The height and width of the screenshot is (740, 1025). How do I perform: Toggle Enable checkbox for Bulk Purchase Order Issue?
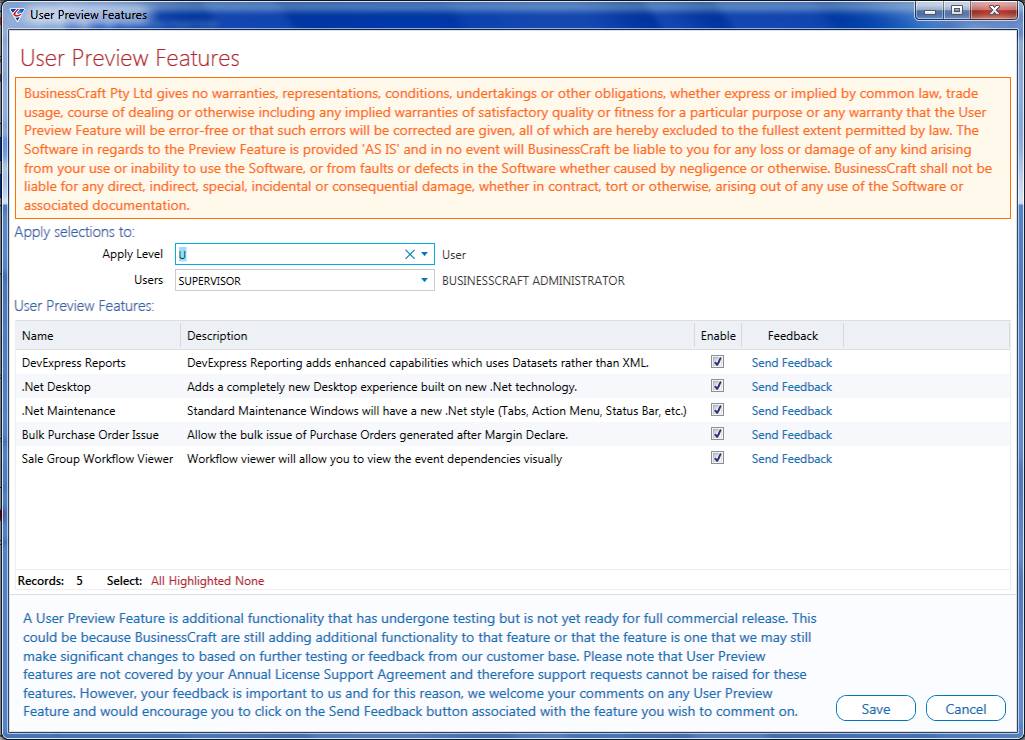coord(717,434)
